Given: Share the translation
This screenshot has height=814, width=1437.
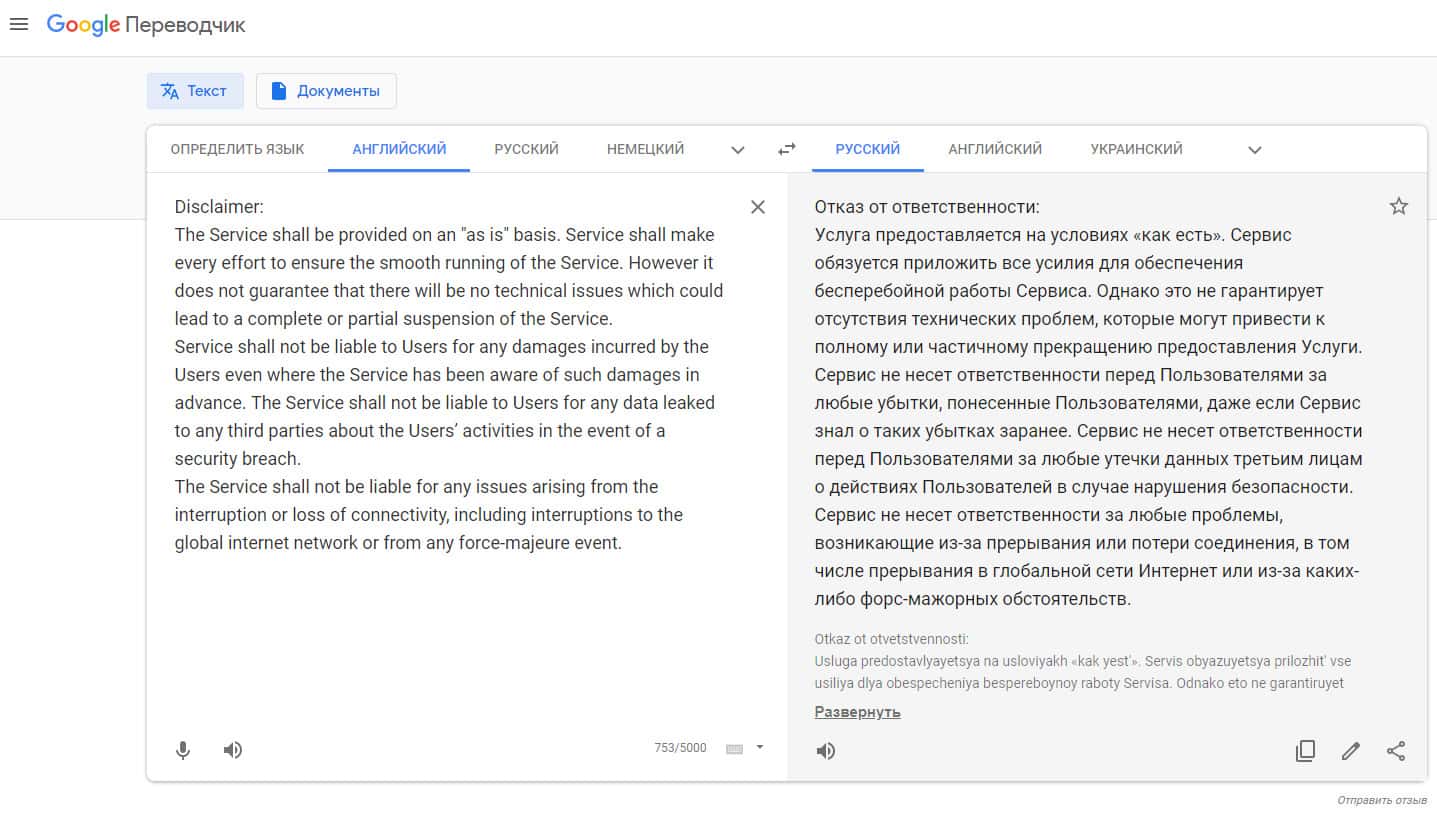Looking at the screenshot, I should coord(1396,751).
